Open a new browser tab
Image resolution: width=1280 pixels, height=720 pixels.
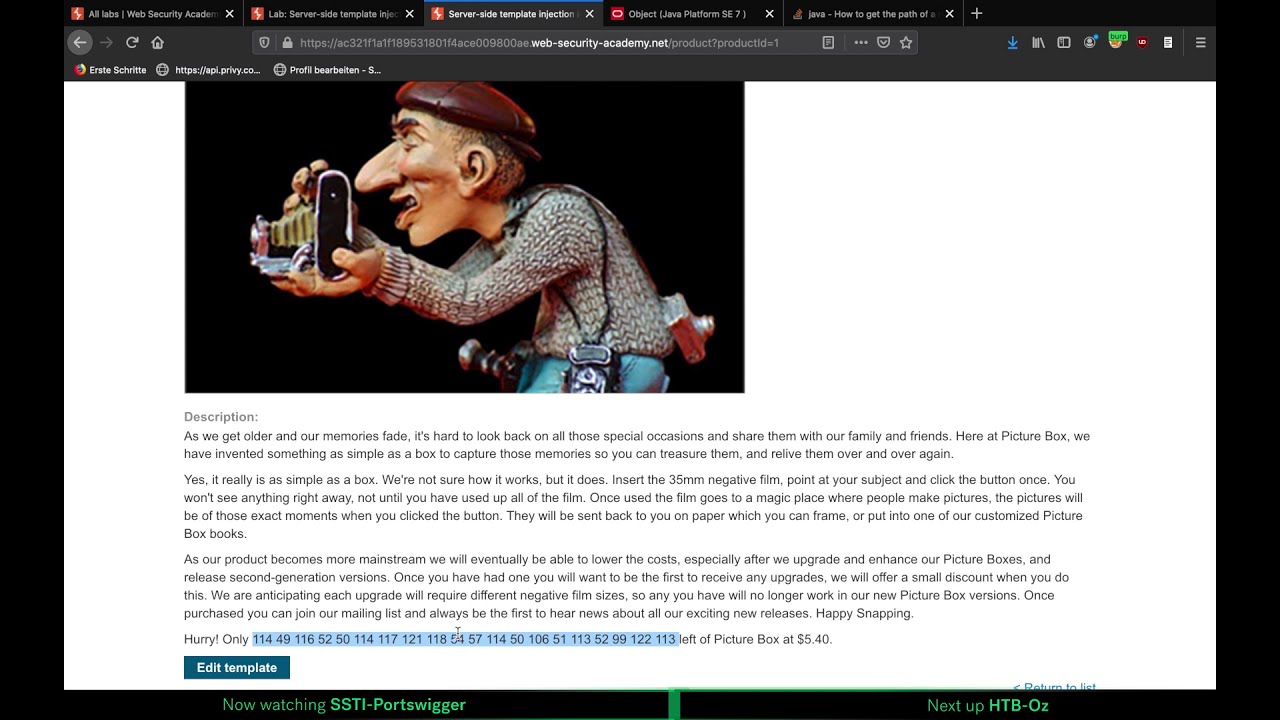[977, 14]
